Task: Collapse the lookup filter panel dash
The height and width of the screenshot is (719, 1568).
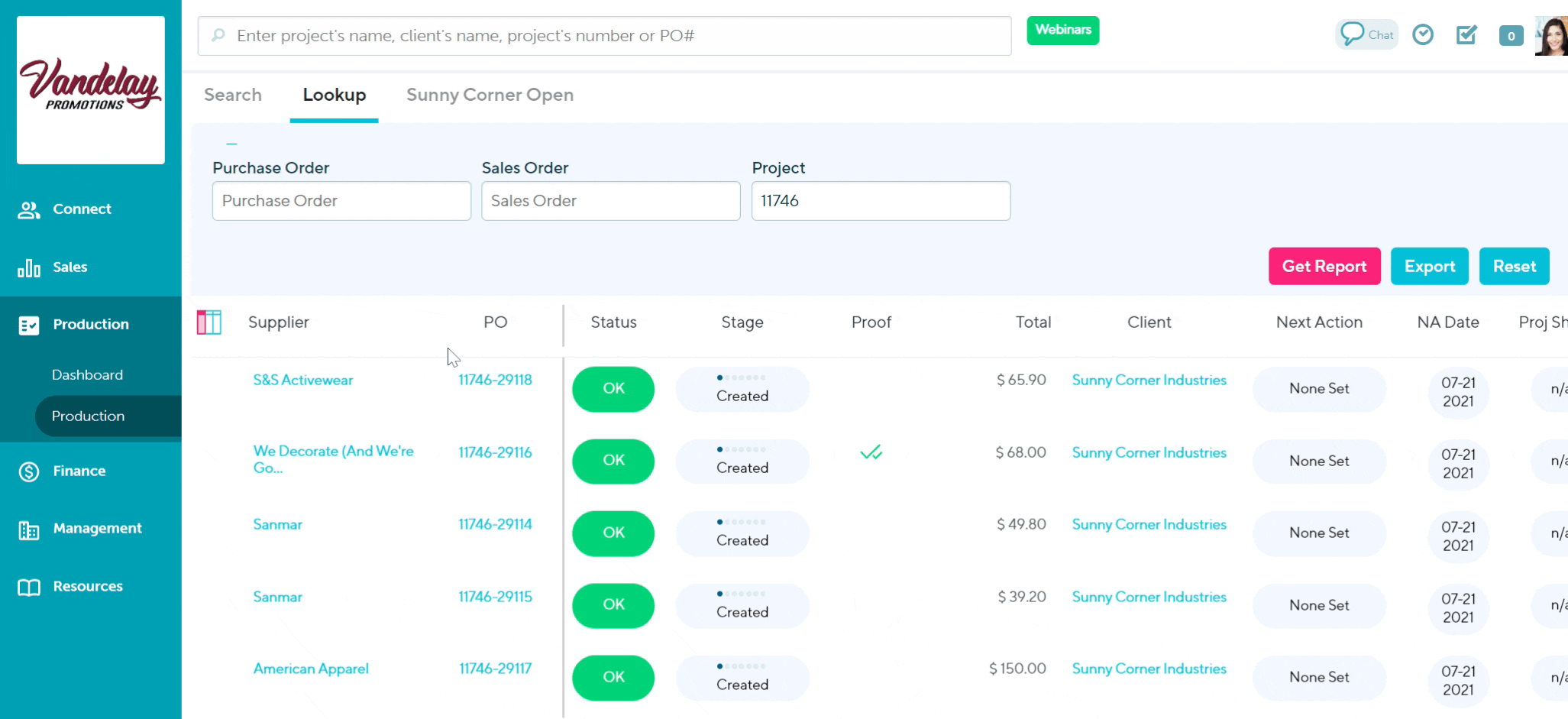Action: [231, 144]
